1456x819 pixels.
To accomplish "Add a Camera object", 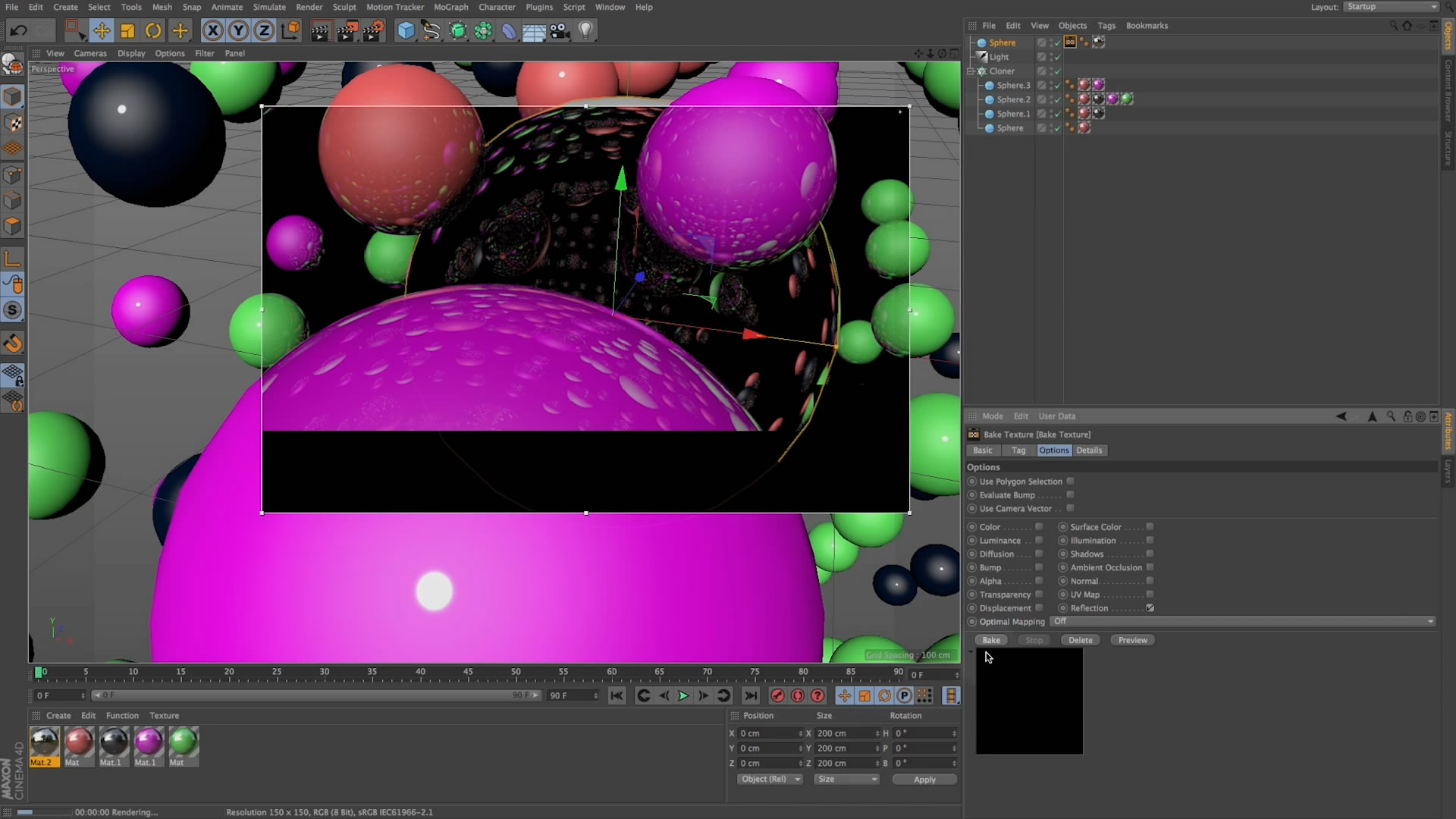I will pyautogui.click(x=560, y=30).
